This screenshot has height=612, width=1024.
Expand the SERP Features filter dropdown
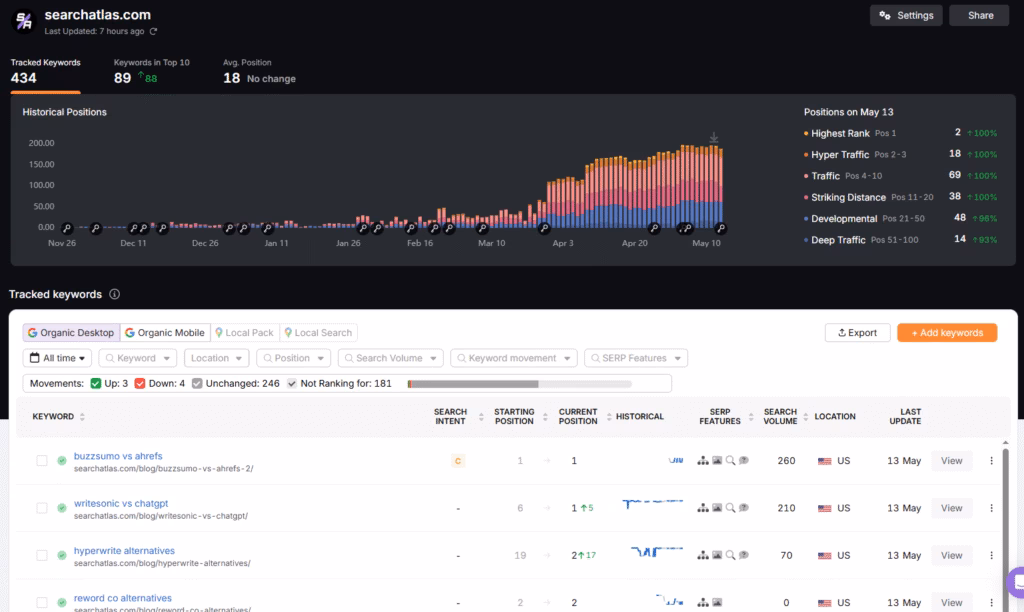tap(635, 357)
